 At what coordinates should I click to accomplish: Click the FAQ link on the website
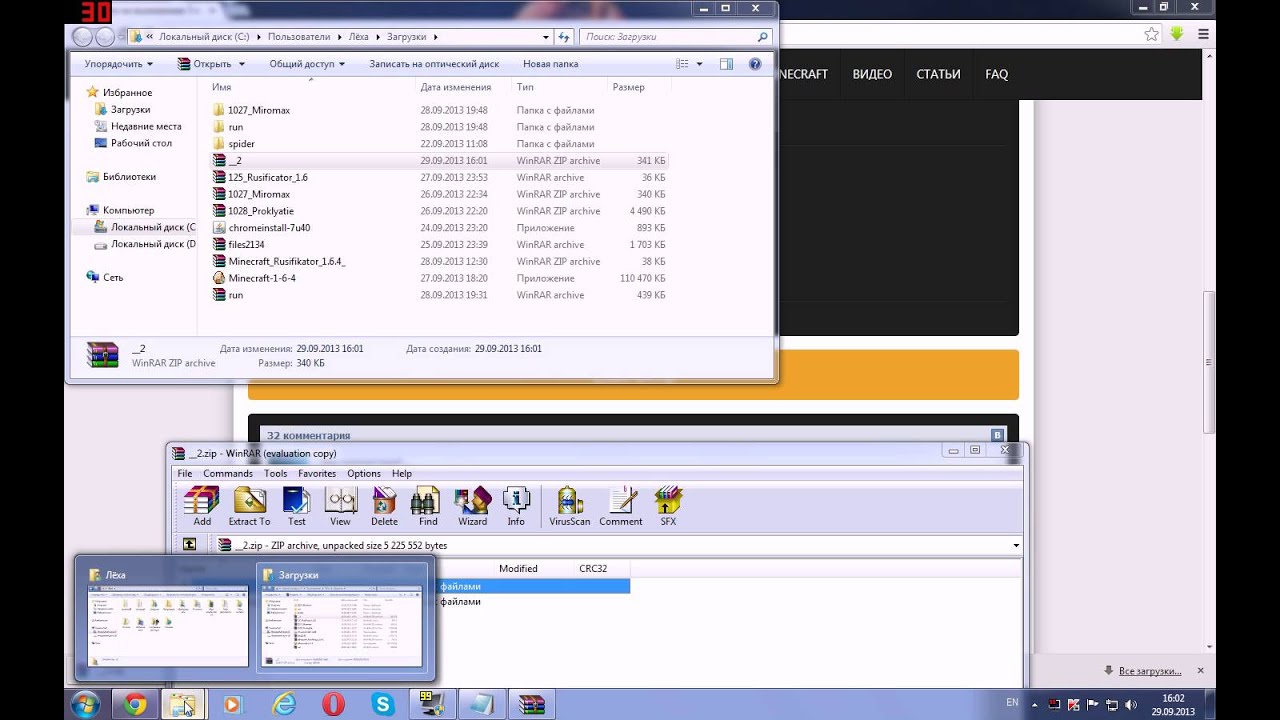pyautogui.click(x=996, y=74)
